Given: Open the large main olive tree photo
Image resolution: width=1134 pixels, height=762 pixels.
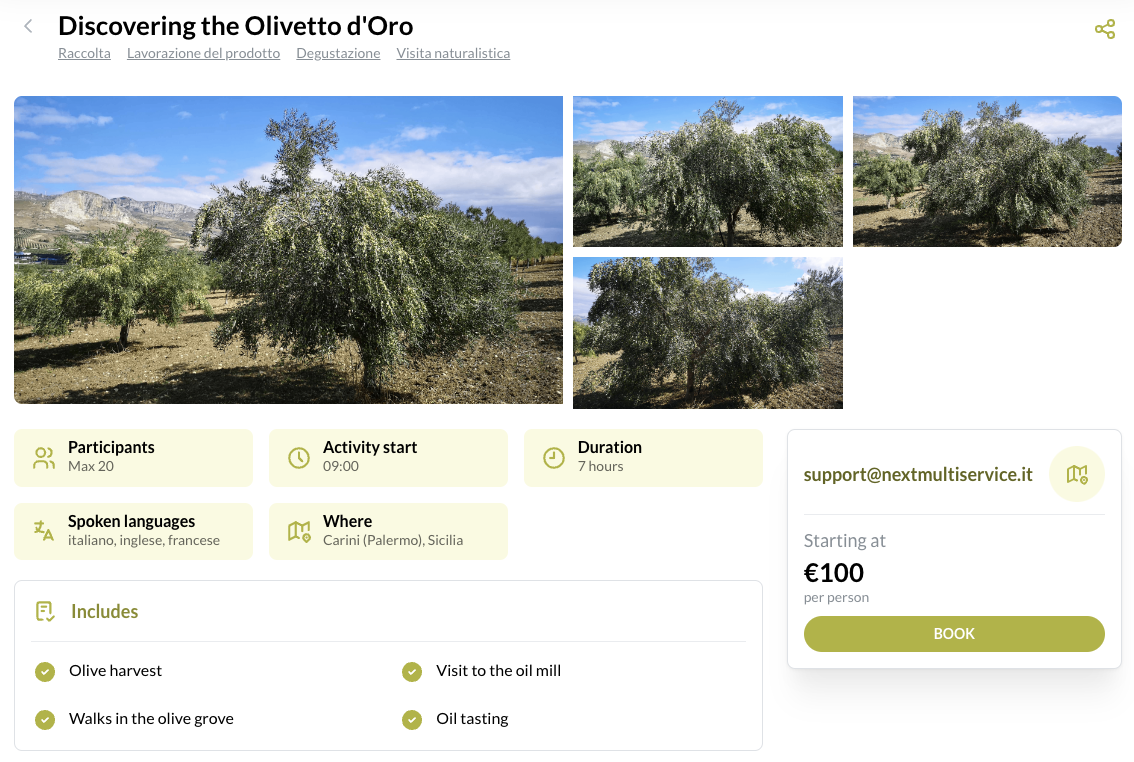Looking at the screenshot, I should click(x=288, y=250).
